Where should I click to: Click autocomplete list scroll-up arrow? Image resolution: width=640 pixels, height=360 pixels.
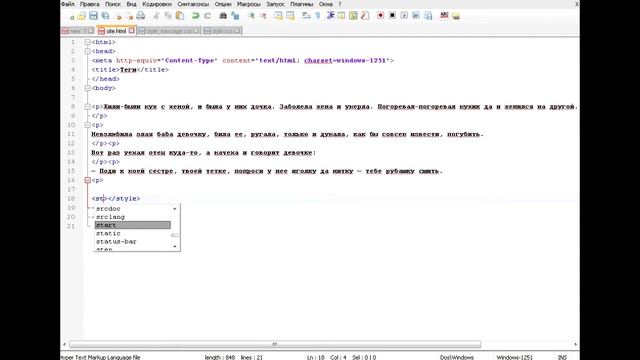[x=175, y=209]
